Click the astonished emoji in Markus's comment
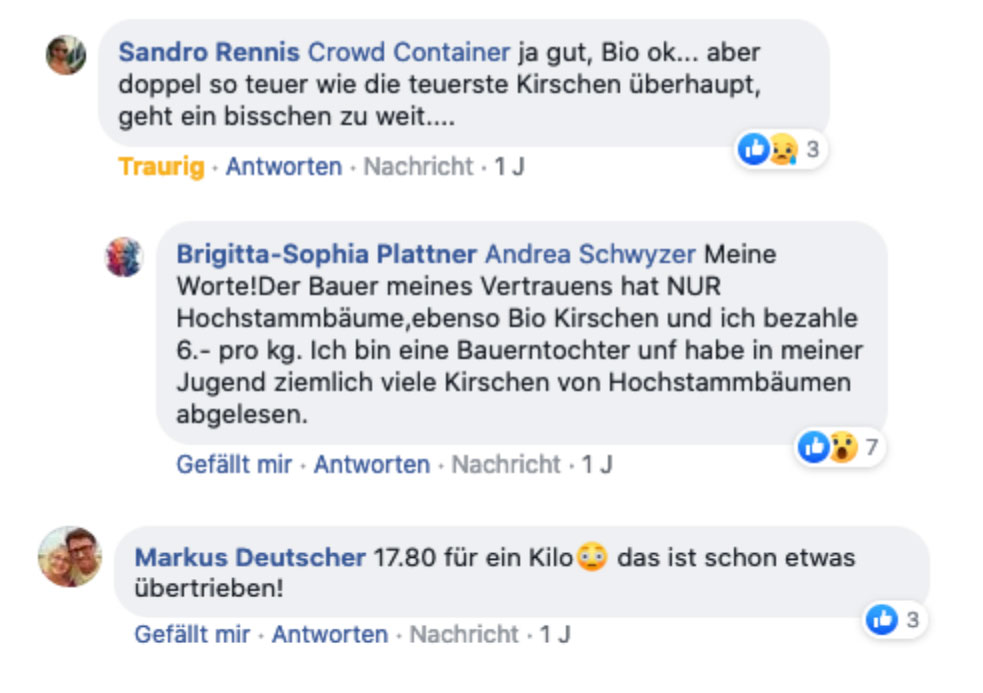 coord(591,557)
